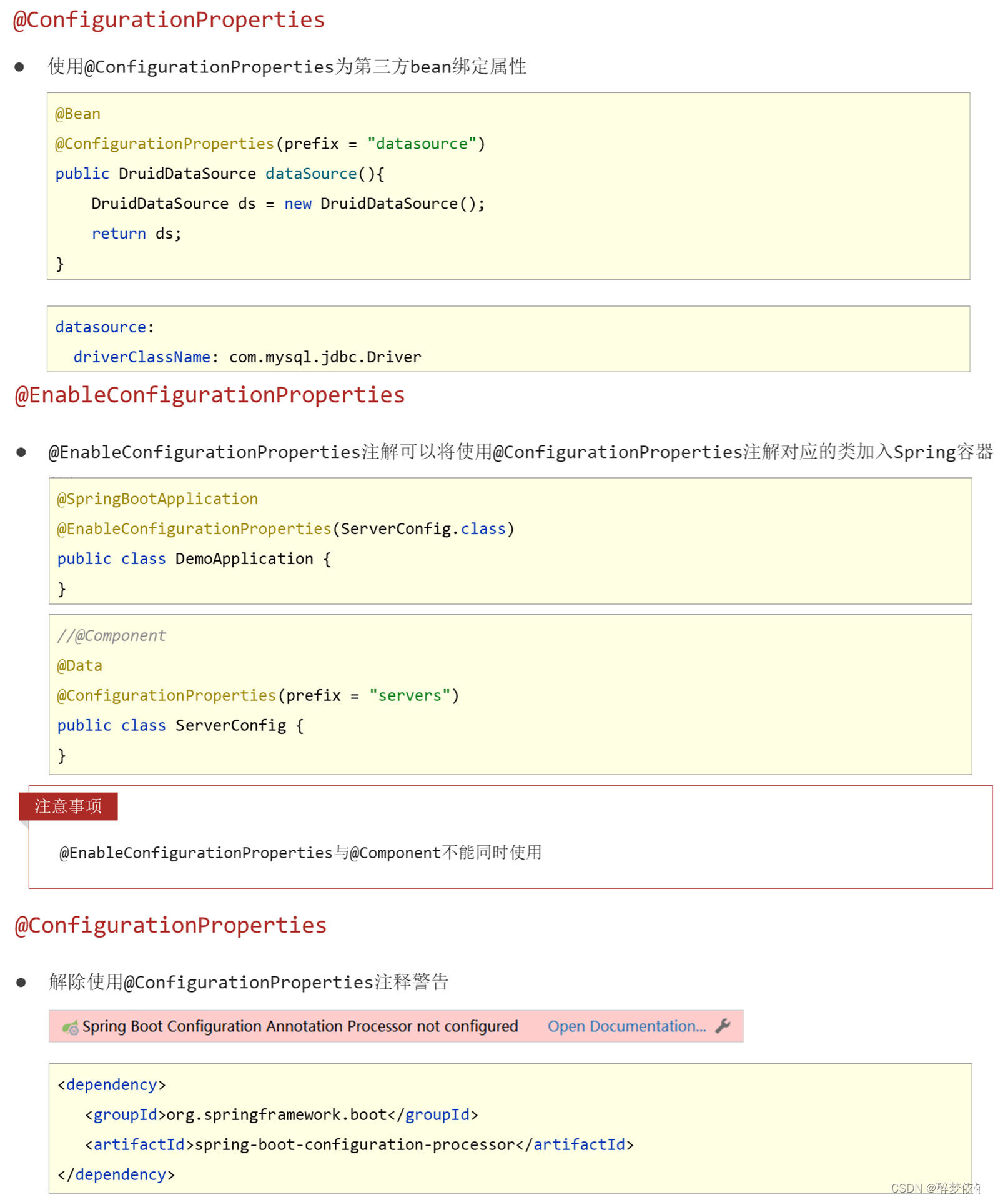Click the Open Documentation... link
The width and height of the screenshot is (1008, 1200).
point(626,1026)
